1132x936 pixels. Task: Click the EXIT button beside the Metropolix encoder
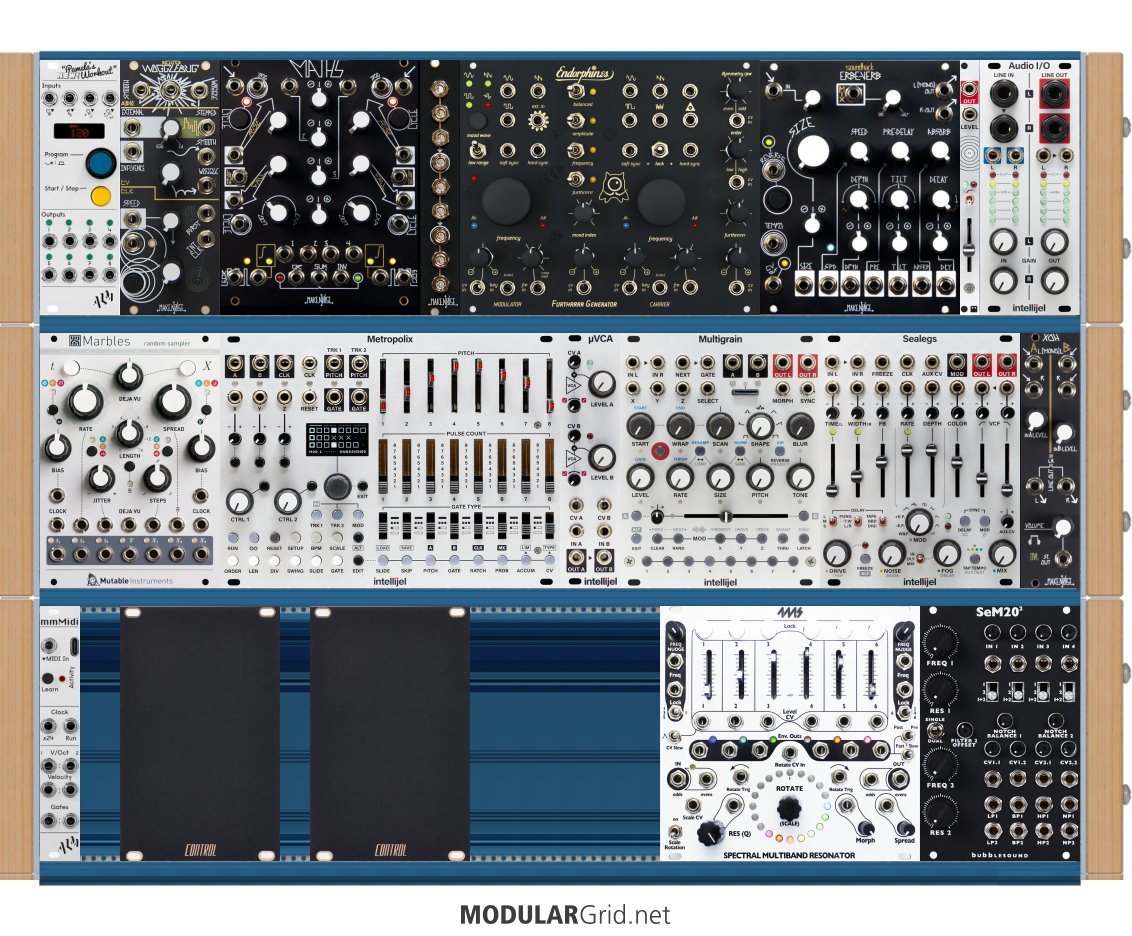click(x=362, y=487)
